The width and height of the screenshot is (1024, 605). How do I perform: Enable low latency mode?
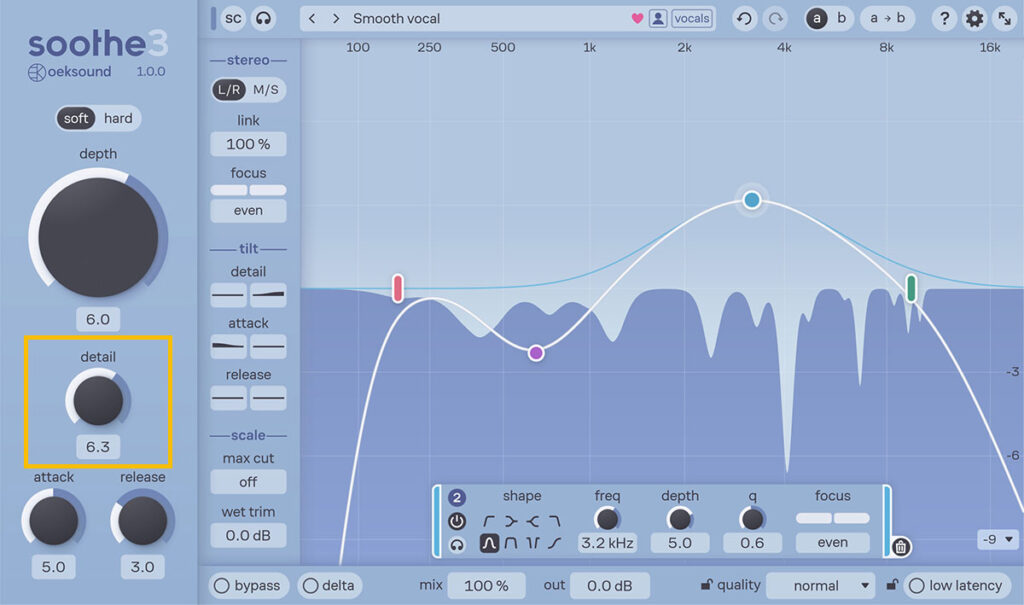tap(957, 585)
